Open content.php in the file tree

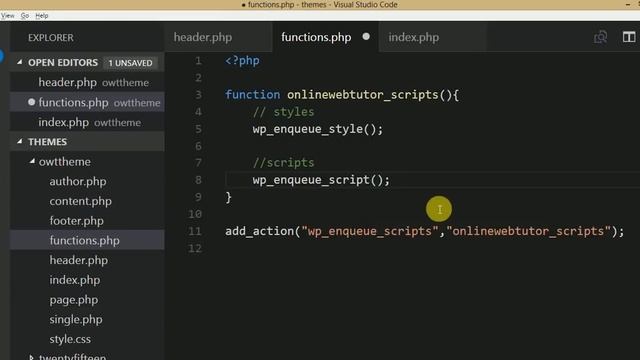[80, 201]
